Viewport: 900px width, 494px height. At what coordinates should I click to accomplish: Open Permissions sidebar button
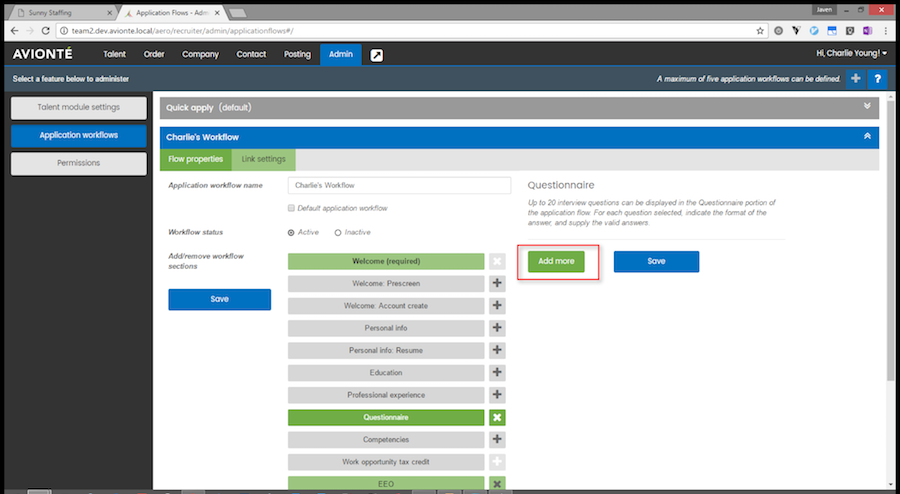79,164
